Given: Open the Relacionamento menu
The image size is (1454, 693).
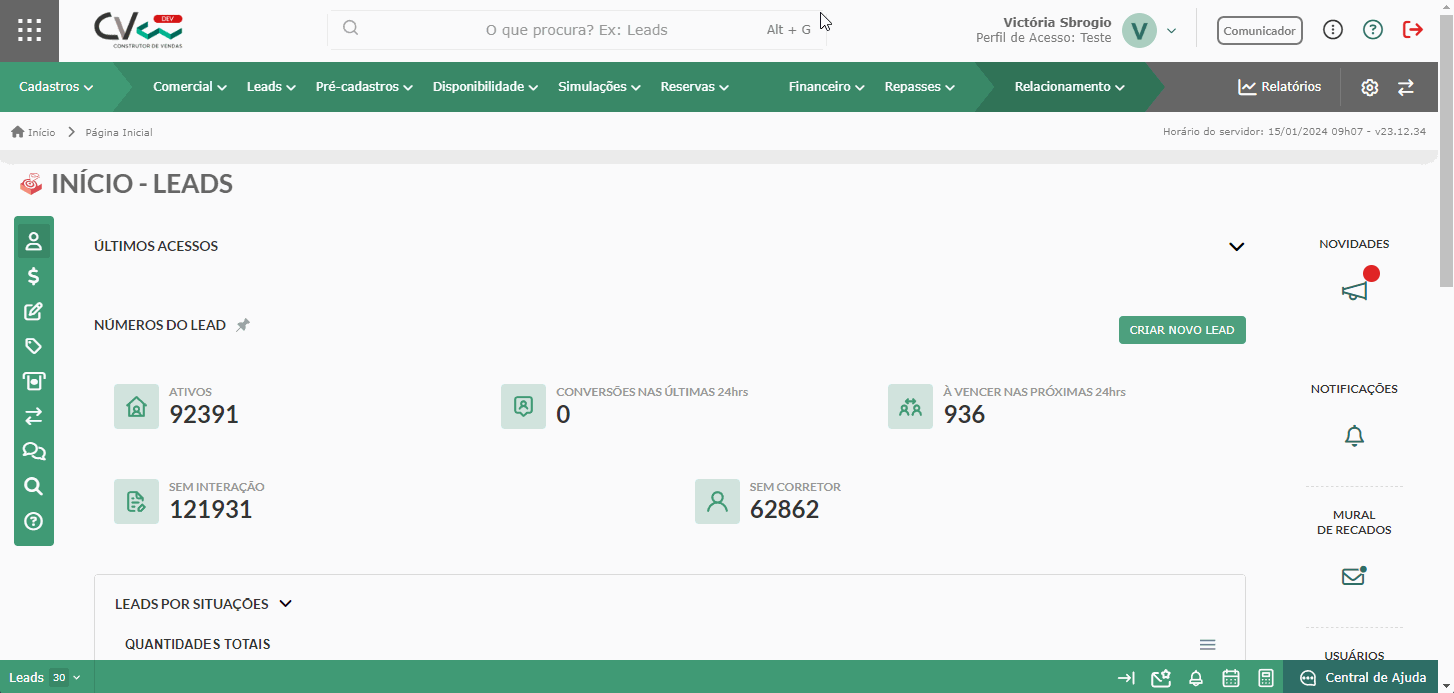Looking at the screenshot, I should click(x=1069, y=87).
